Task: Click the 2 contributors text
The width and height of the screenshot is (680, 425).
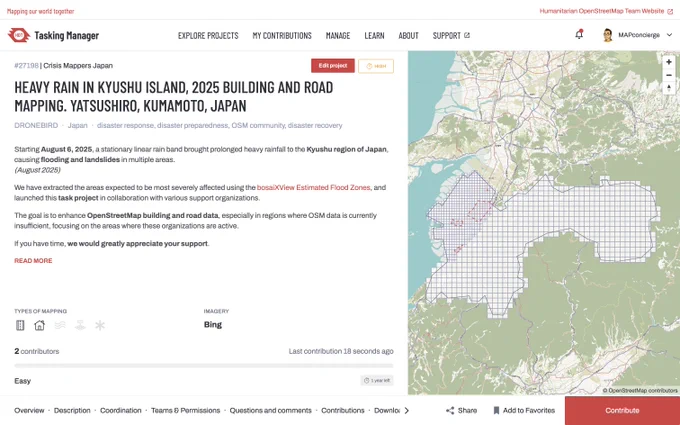Action: click(x=37, y=351)
